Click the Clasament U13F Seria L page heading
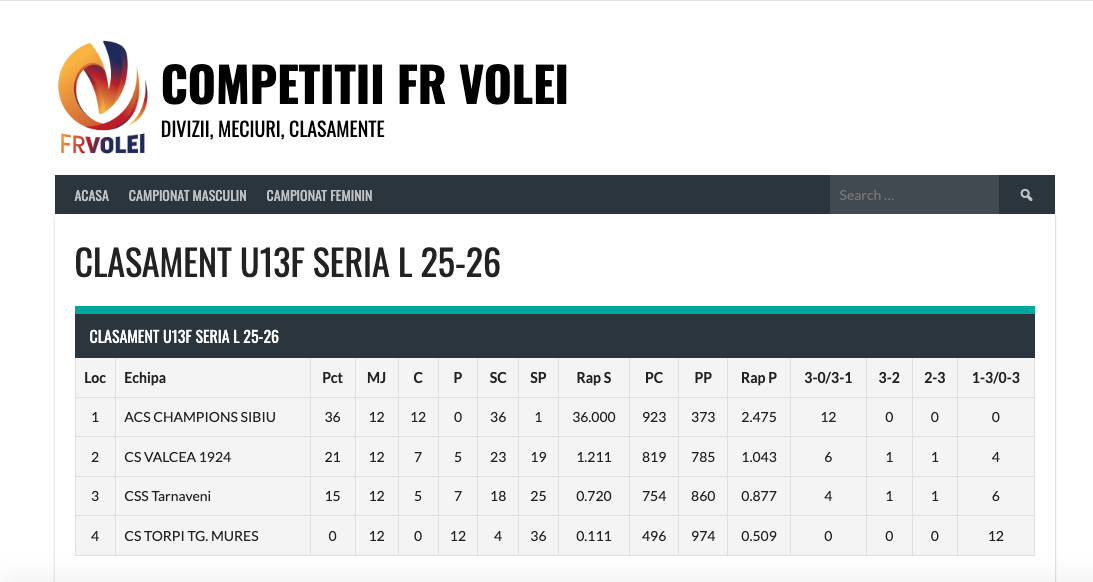 click(287, 263)
